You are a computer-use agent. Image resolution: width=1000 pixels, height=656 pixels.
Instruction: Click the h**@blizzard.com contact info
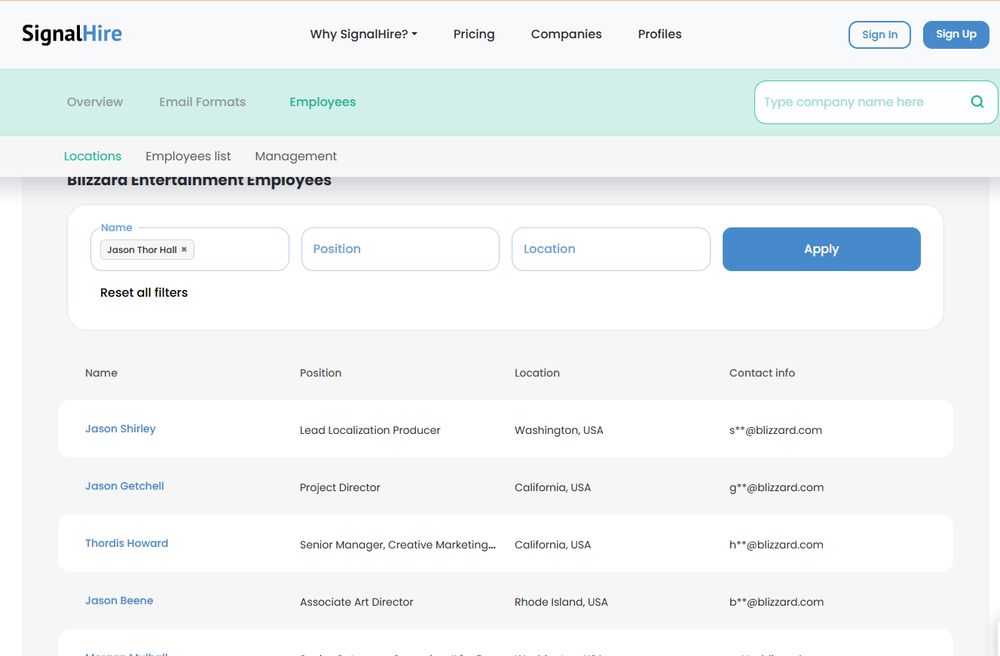[776, 545]
